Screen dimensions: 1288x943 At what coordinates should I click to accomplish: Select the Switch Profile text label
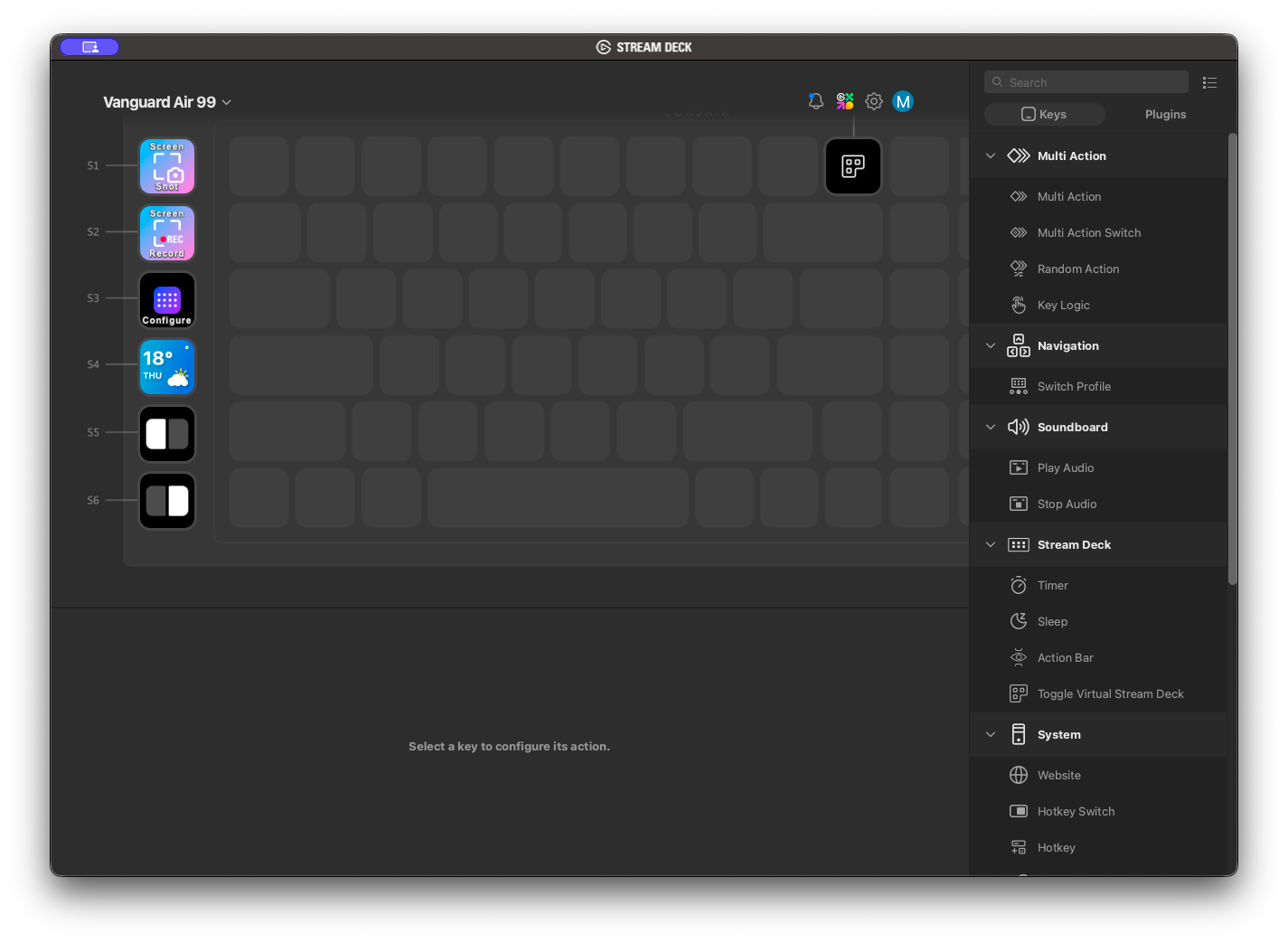1074,386
